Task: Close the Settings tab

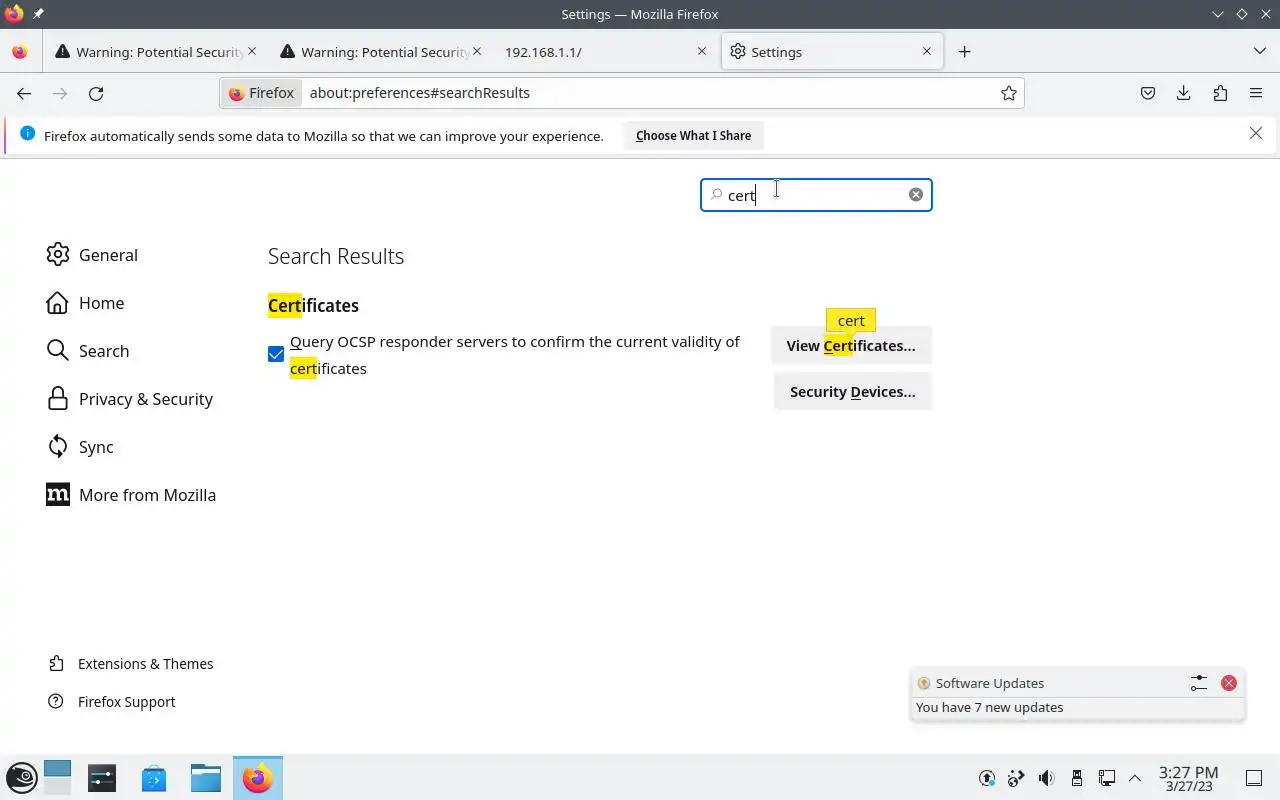Action: pos(926,51)
